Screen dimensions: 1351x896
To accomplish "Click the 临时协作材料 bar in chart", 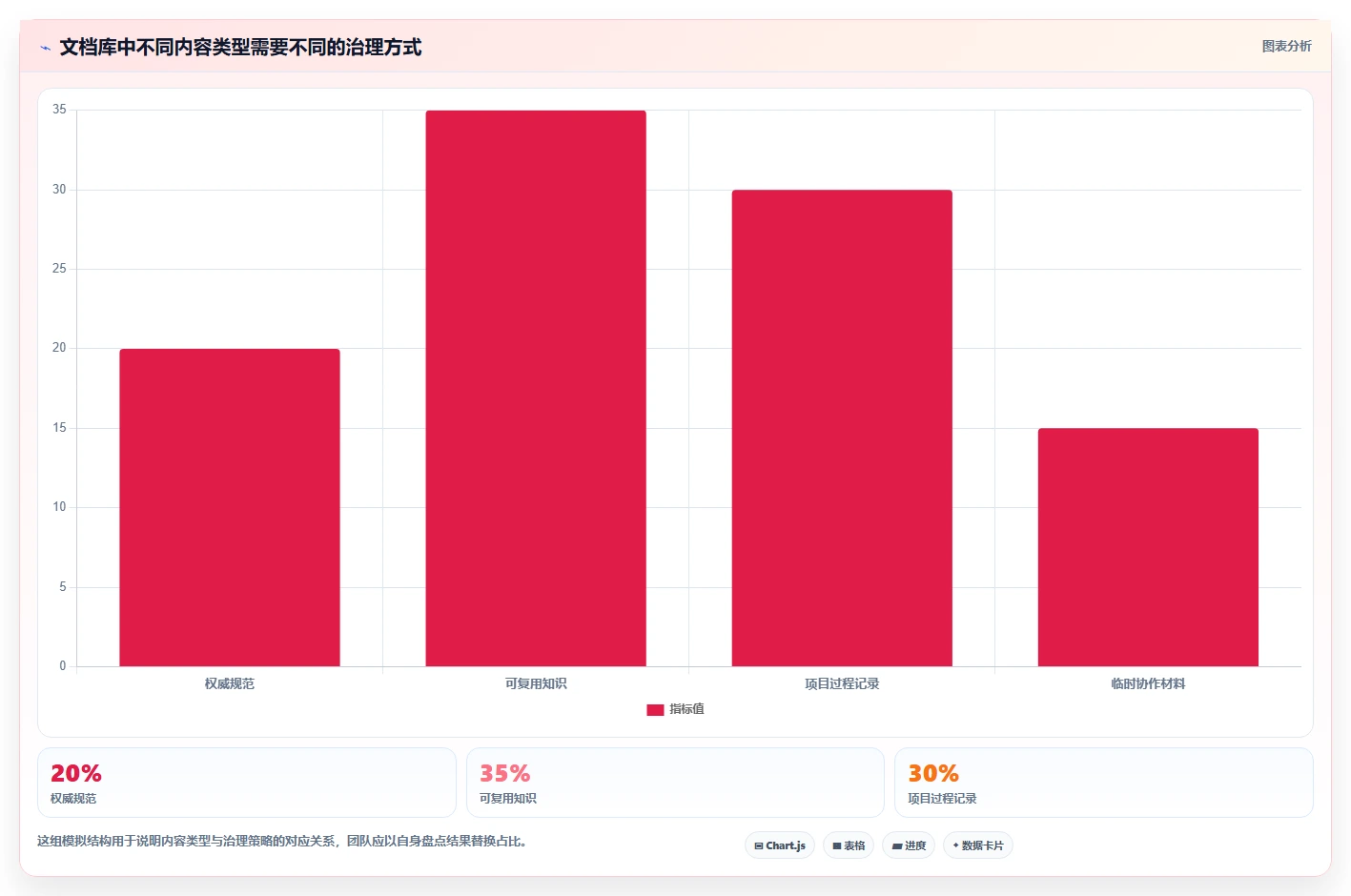I will 1148,547.
